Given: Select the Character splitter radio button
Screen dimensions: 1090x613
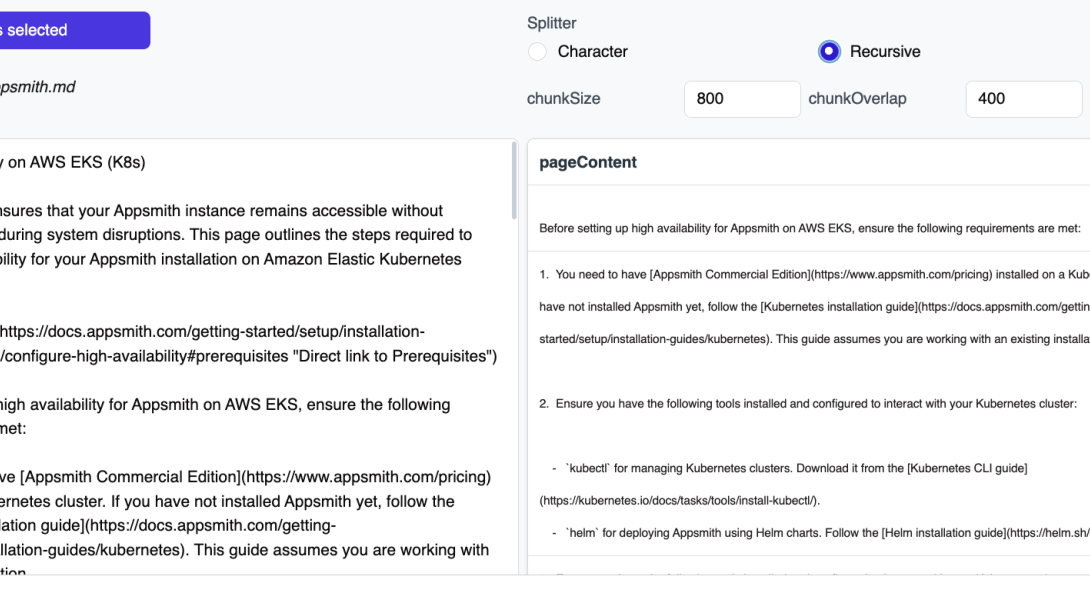Looking at the screenshot, I should (537, 51).
